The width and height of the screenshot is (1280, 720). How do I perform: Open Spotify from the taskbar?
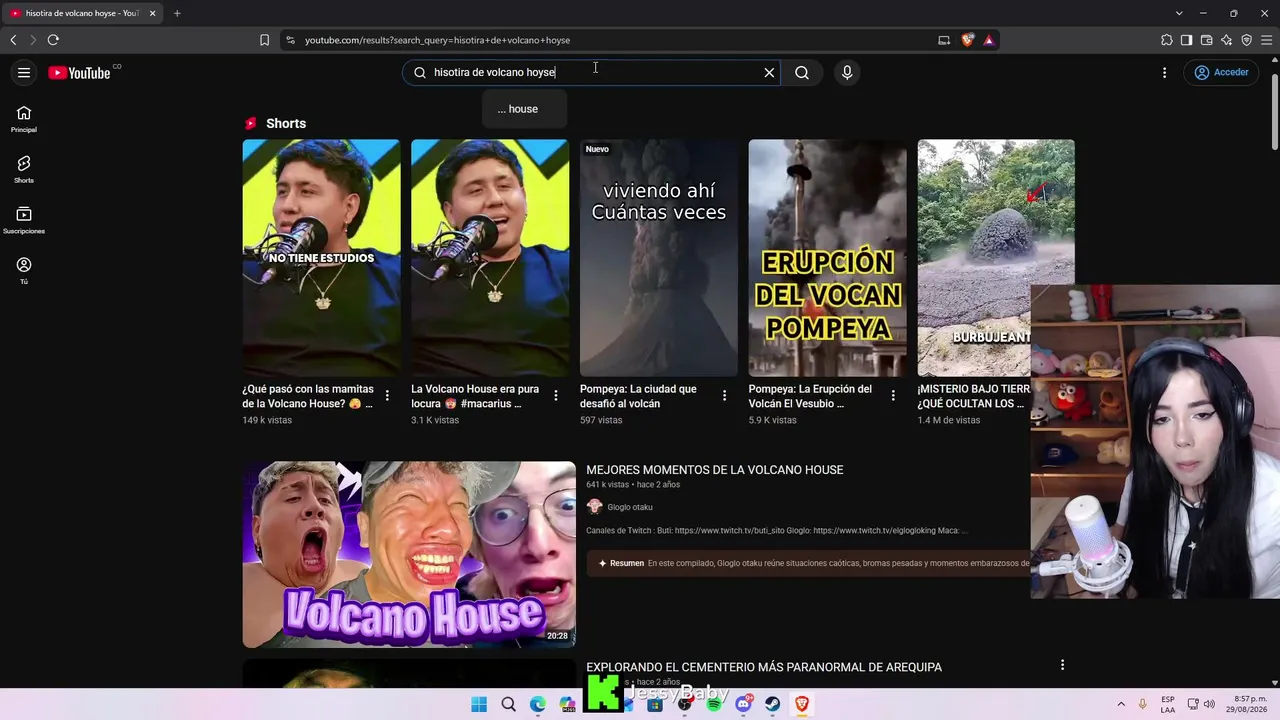(x=714, y=704)
